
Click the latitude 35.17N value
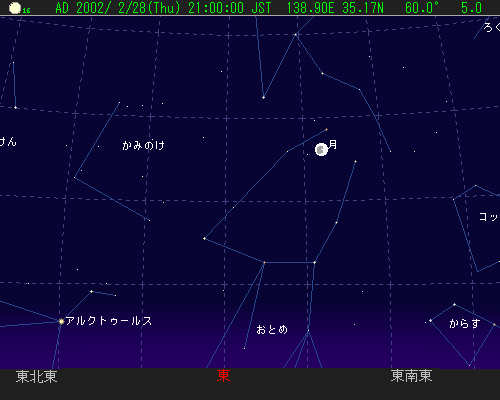tap(363, 8)
